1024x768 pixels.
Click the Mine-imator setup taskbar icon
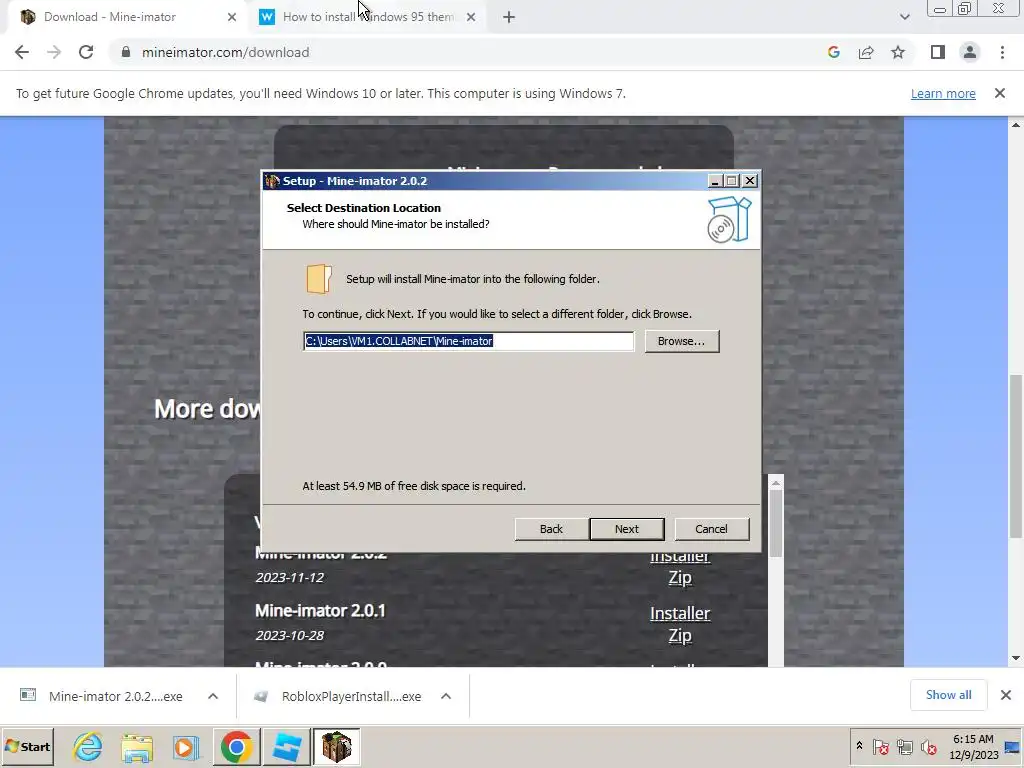click(336, 746)
